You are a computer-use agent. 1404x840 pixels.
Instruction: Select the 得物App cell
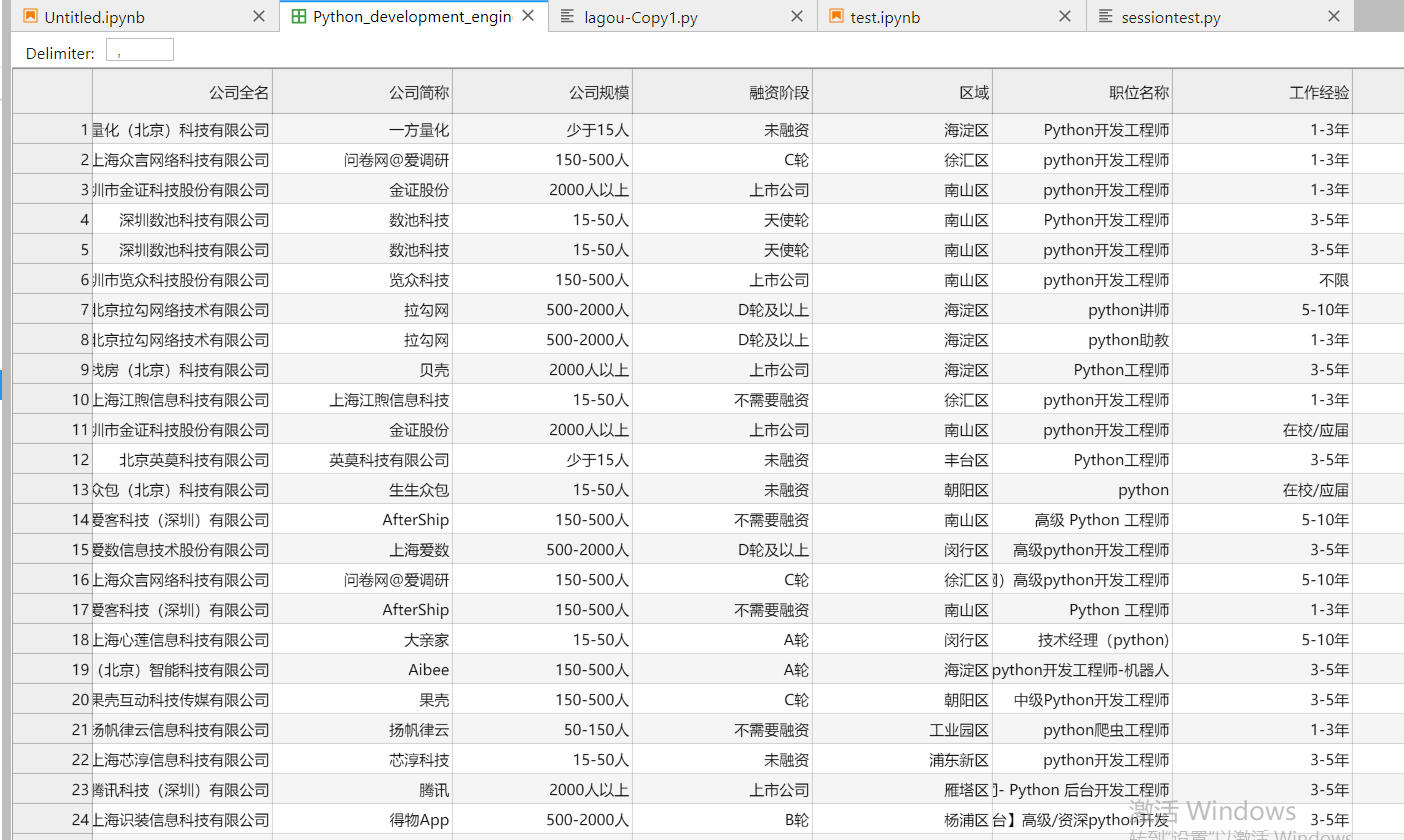362,820
